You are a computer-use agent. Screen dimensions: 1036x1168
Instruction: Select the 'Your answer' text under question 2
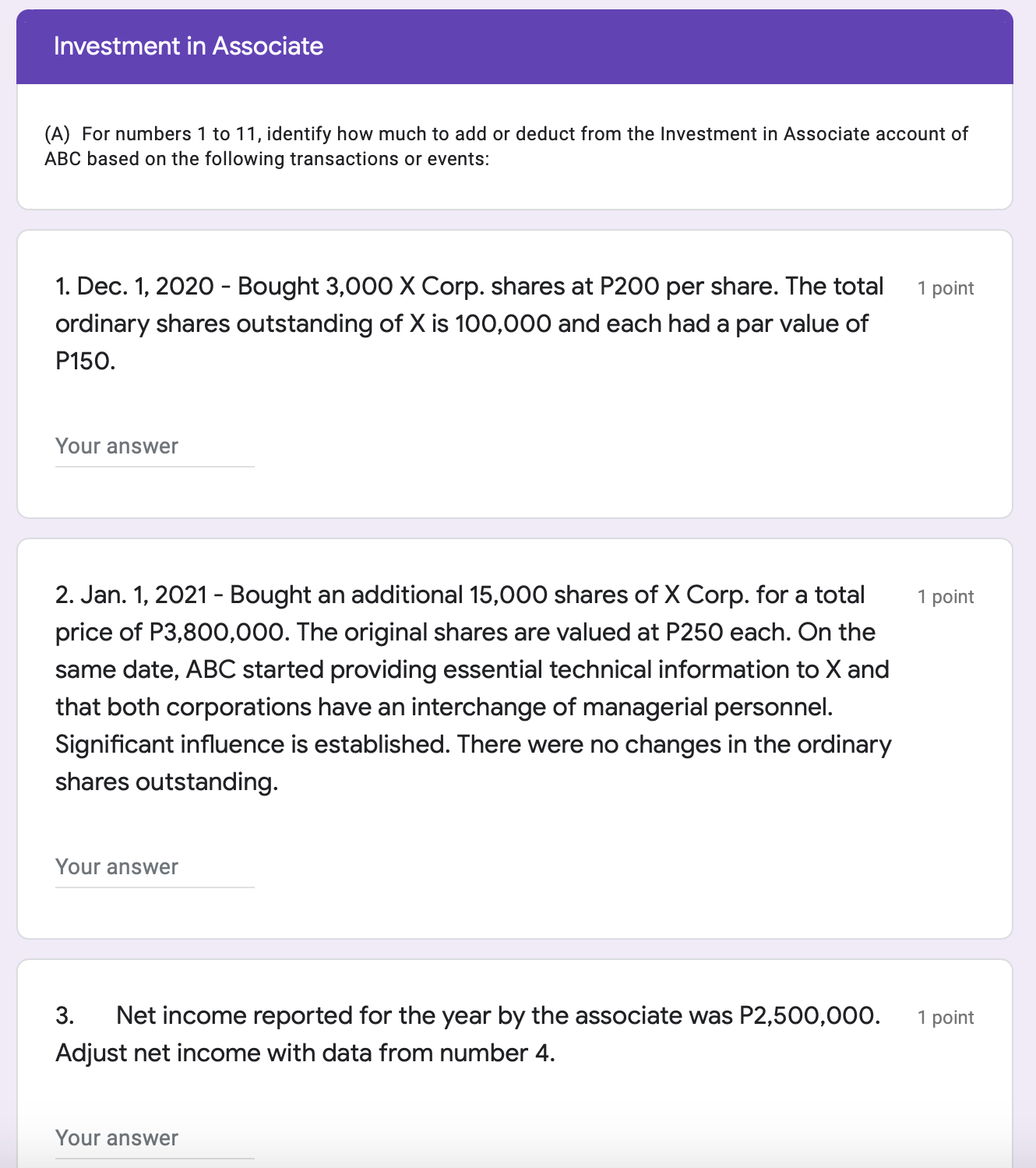(x=115, y=866)
